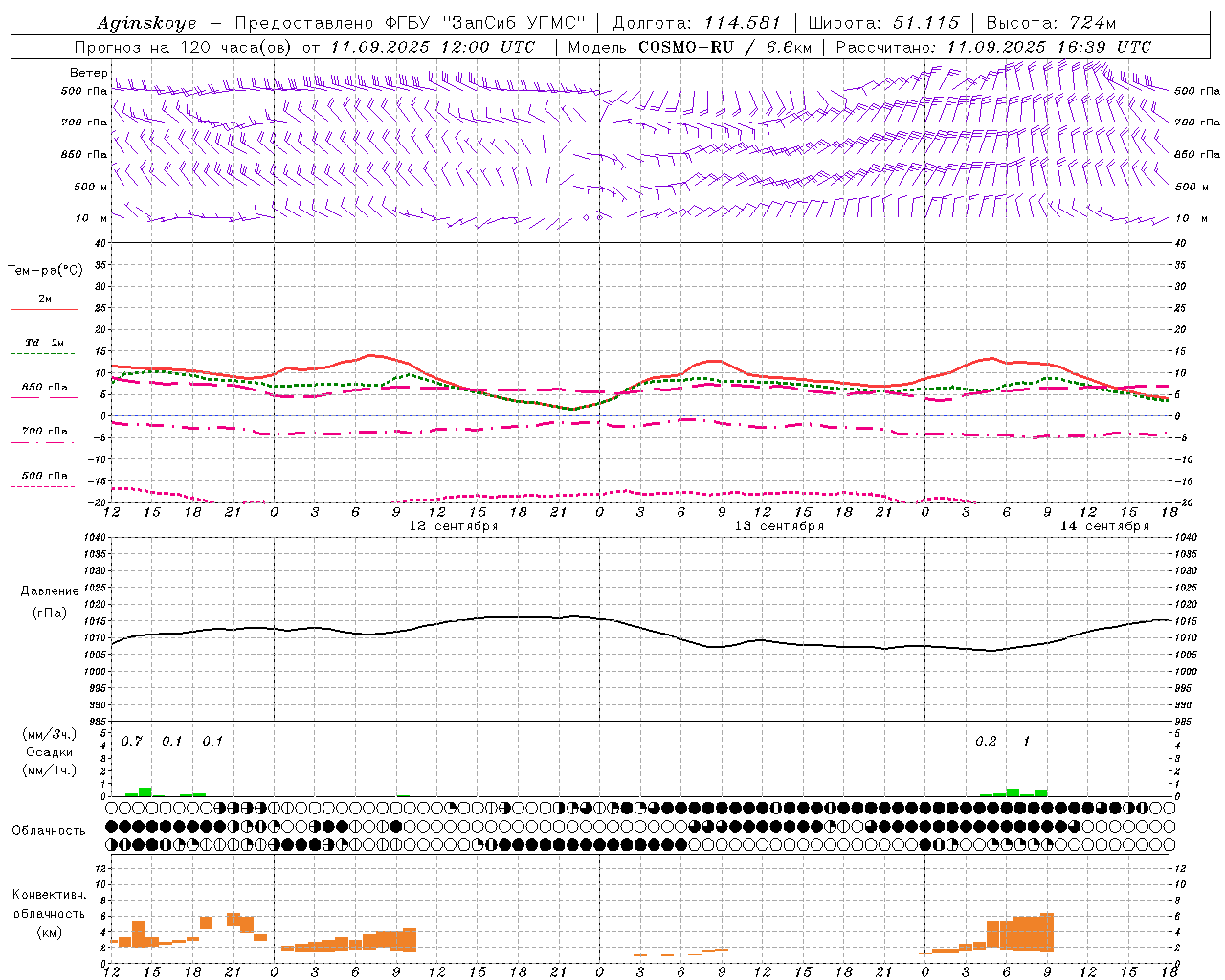Click the "14 сентября" date label

point(1104,526)
